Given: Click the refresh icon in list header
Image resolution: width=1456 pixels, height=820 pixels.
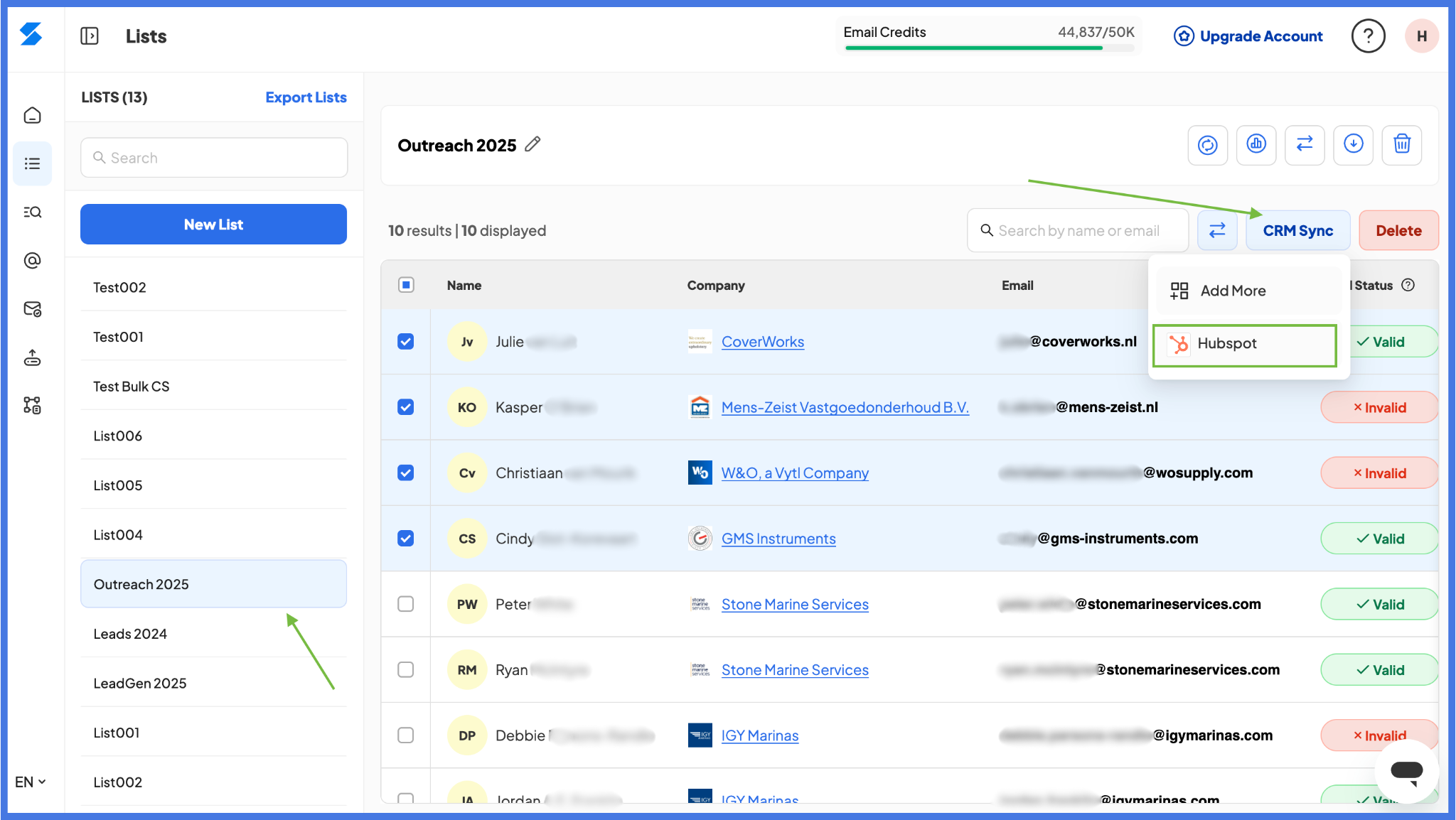Looking at the screenshot, I should pyautogui.click(x=1207, y=145).
